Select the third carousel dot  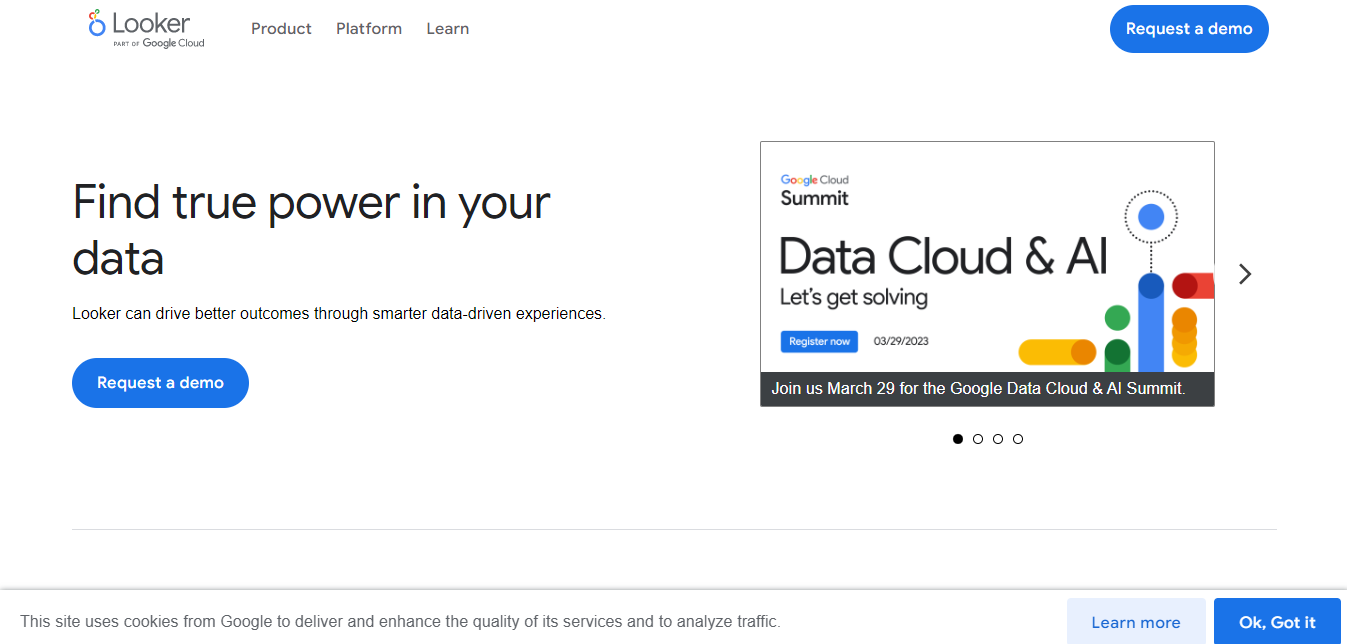998,439
